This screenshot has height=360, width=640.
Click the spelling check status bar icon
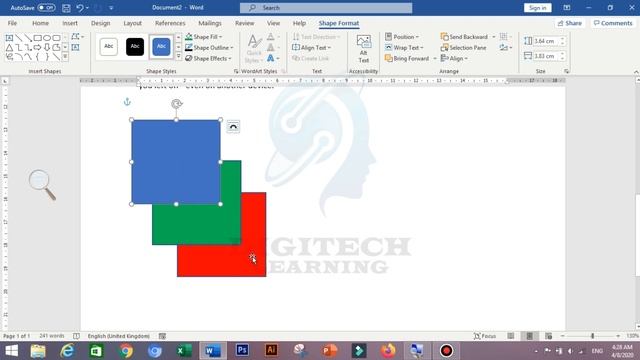click(x=76, y=336)
